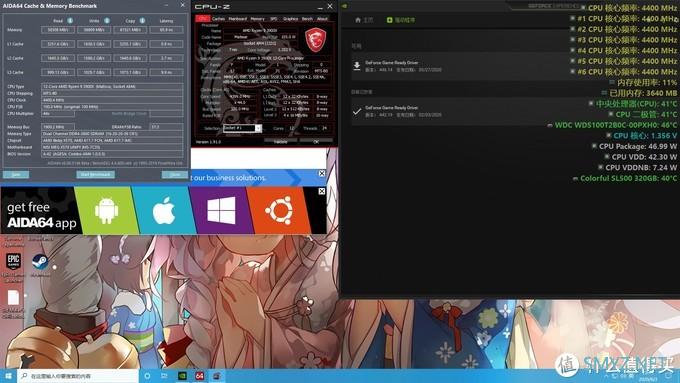Click the MSI dragon shield logo in CPU-Z
This screenshot has height=383, width=680.
(315, 39)
